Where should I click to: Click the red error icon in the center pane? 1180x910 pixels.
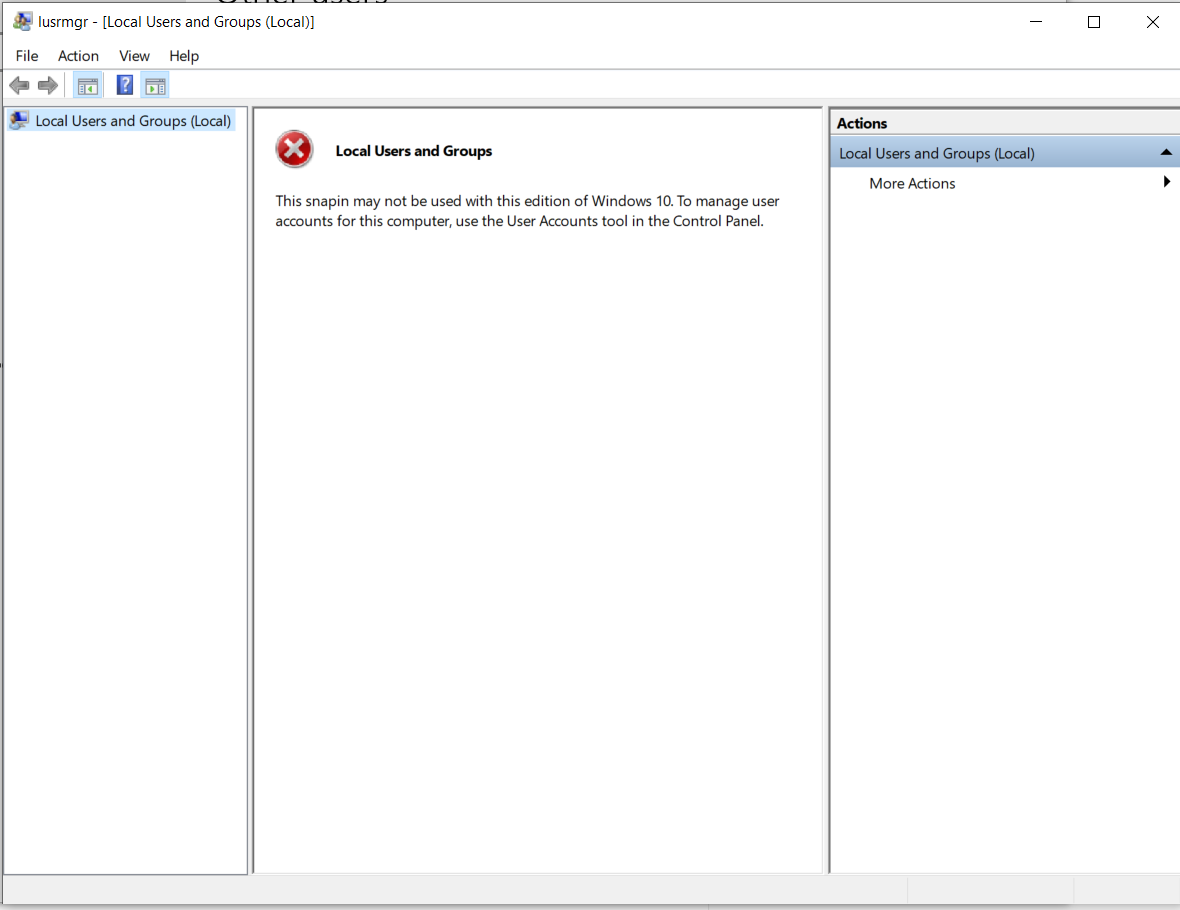click(294, 149)
